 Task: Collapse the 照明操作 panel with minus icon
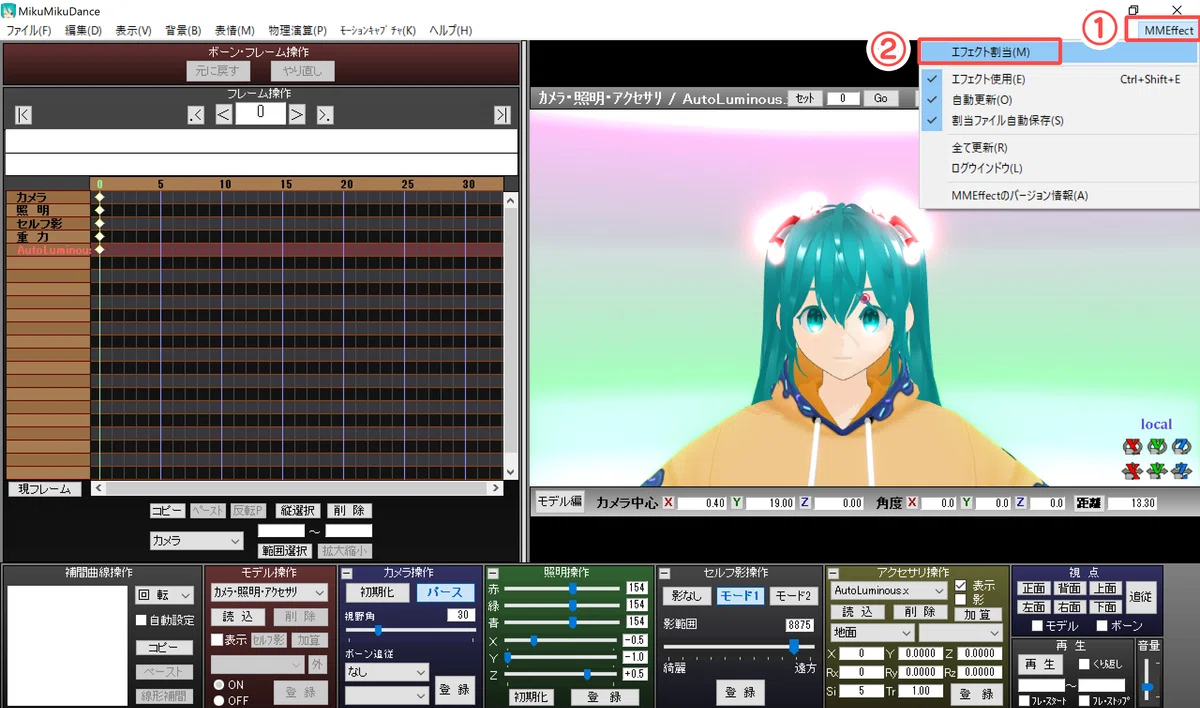click(x=492, y=573)
